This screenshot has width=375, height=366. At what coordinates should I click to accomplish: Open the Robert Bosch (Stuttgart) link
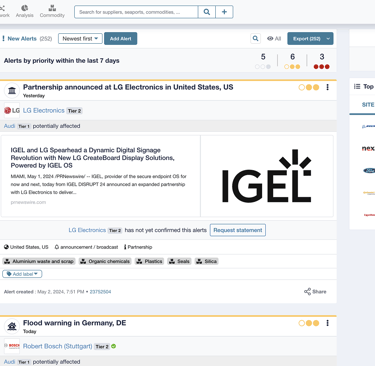click(58, 346)
